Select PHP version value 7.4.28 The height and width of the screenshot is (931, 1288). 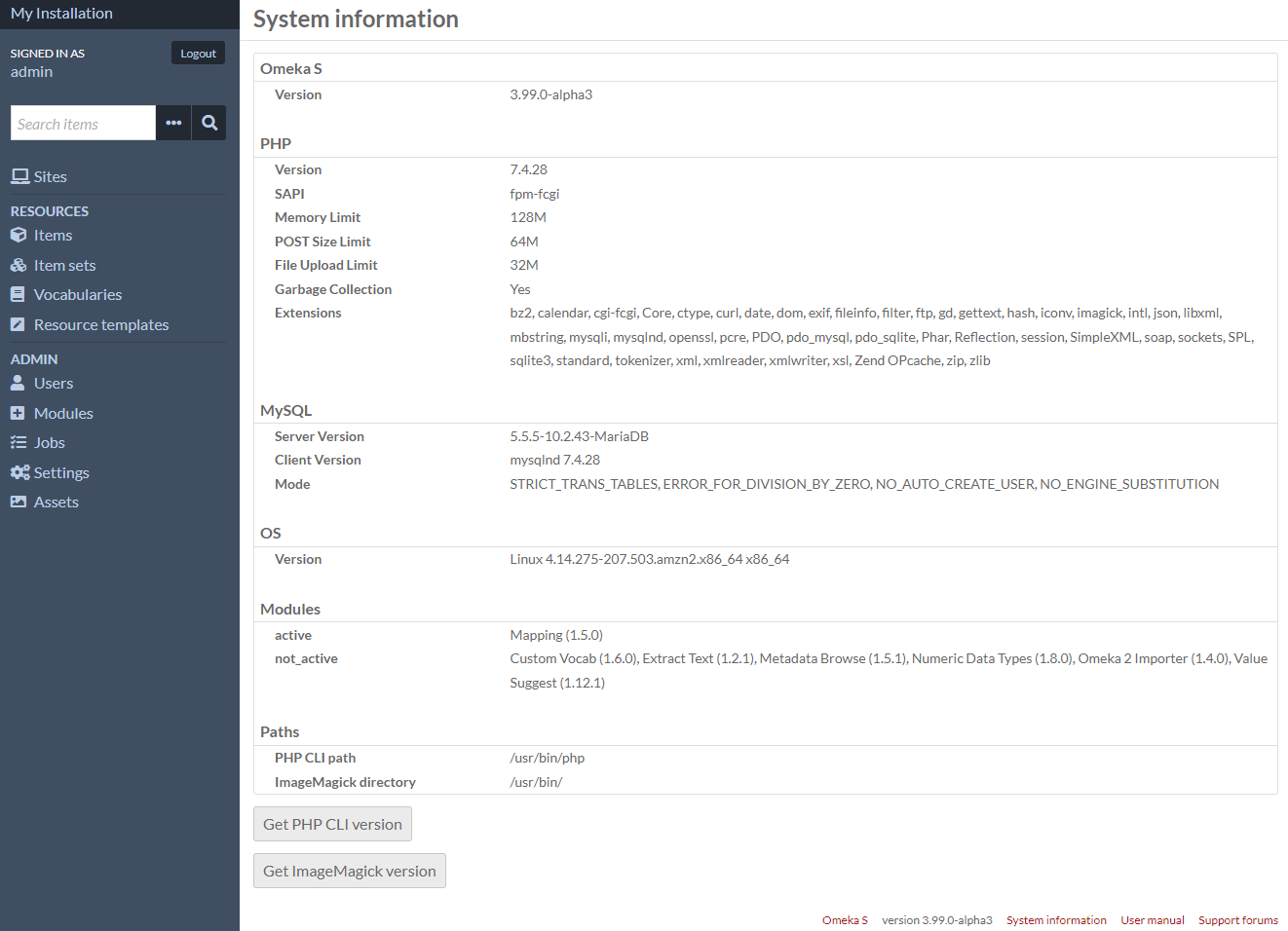tap(528, 169)
